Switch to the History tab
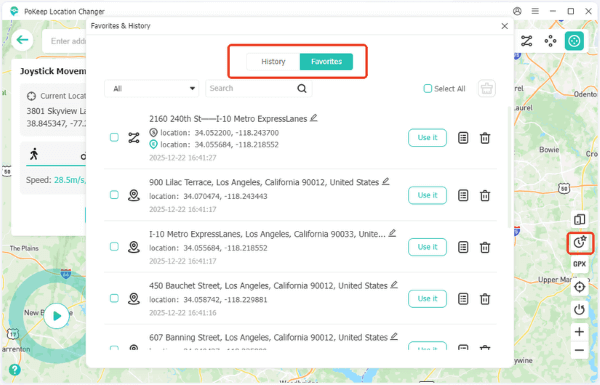Image resolution: width=600 pixels, height=385 pixels. click(x=273, y=62)
